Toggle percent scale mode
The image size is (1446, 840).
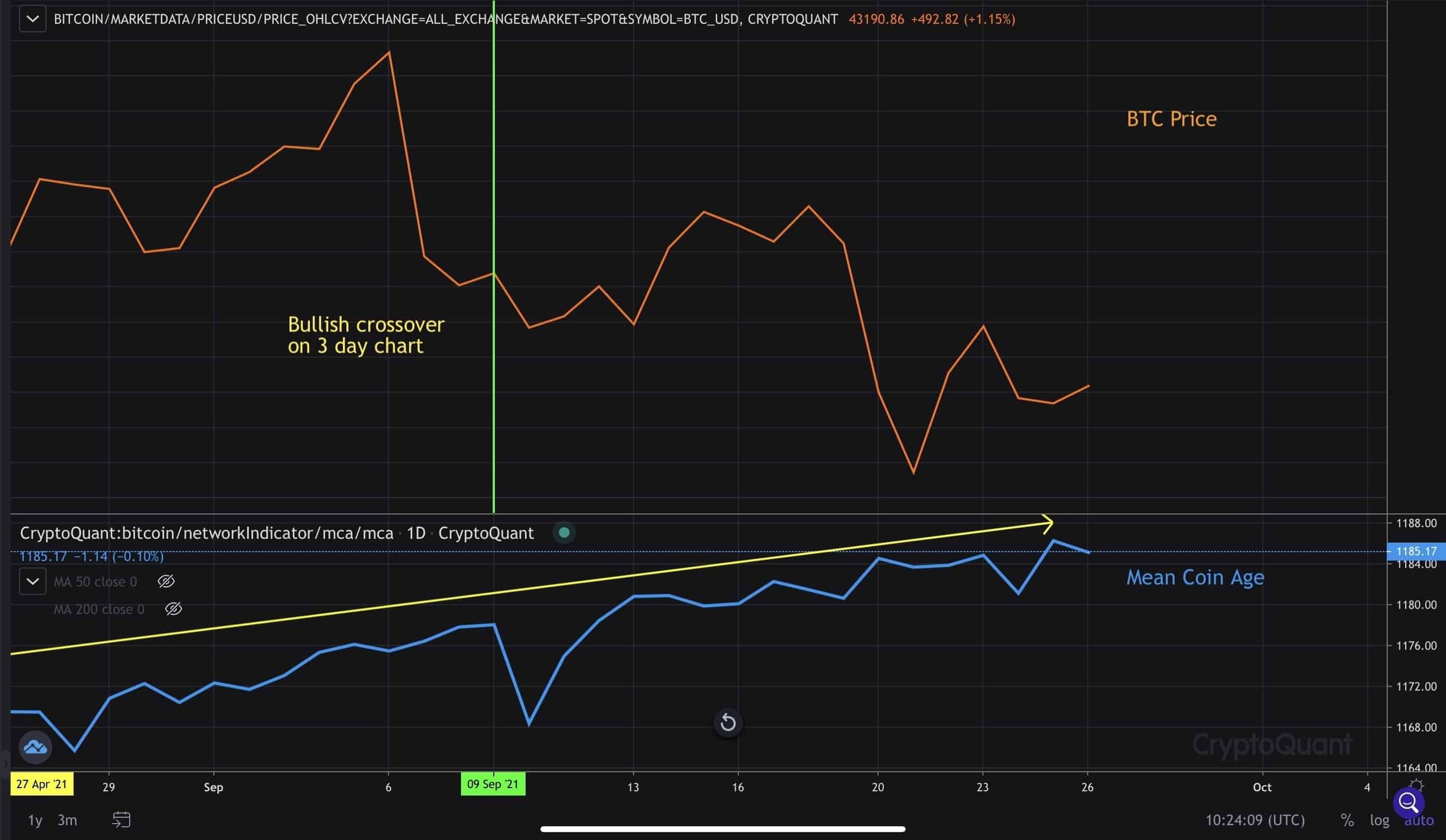(1347, 820)
